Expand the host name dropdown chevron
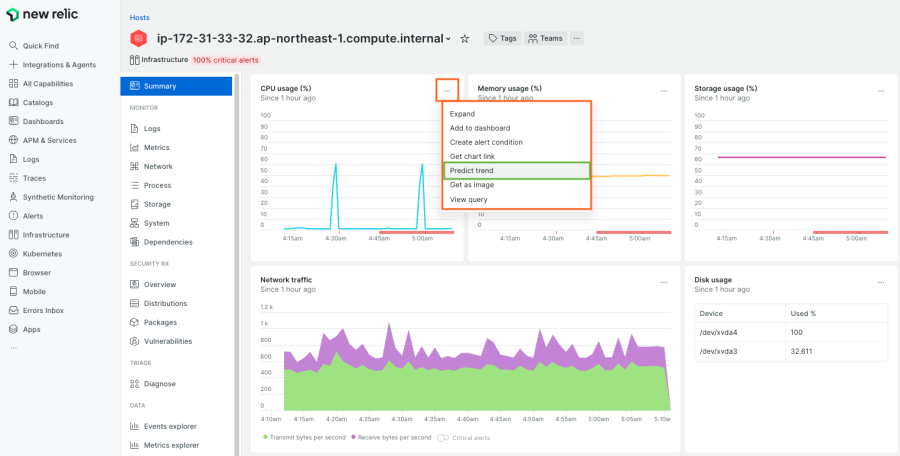900x456 pixels. click(448, 39)
